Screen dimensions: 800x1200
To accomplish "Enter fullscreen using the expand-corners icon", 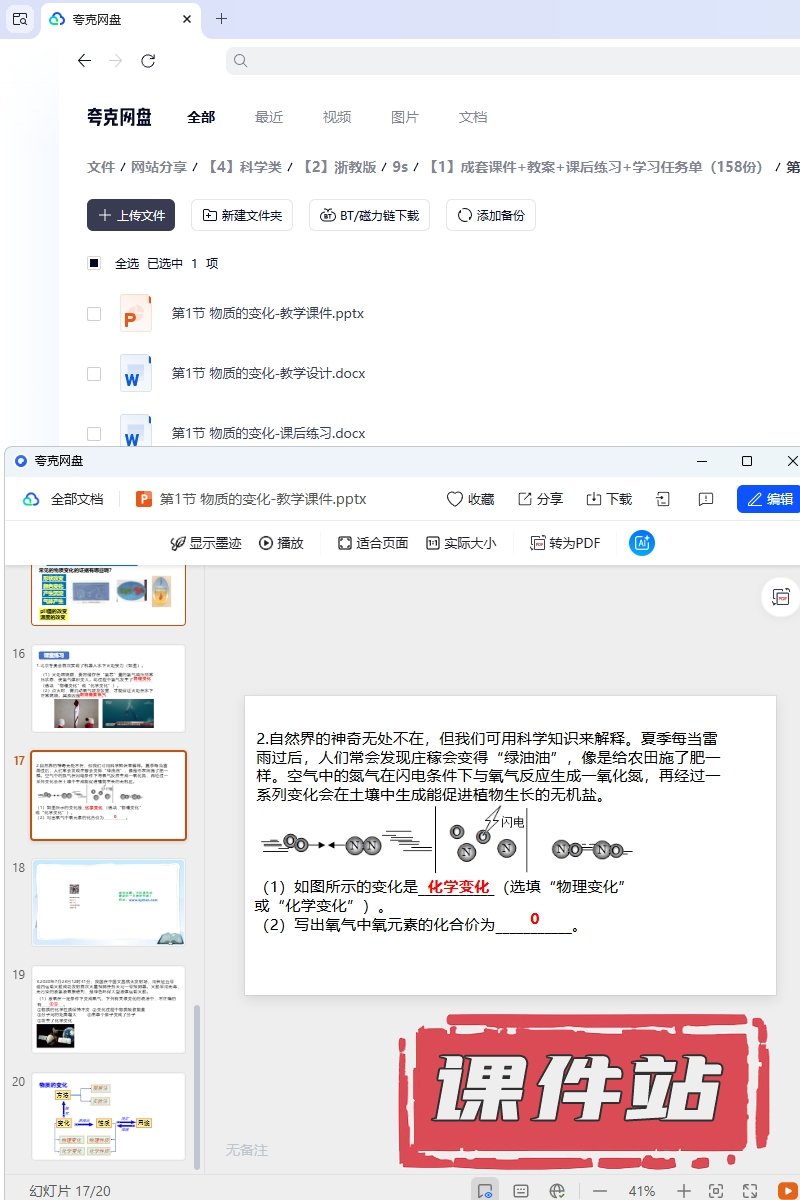I will [x=750, y=1191].
